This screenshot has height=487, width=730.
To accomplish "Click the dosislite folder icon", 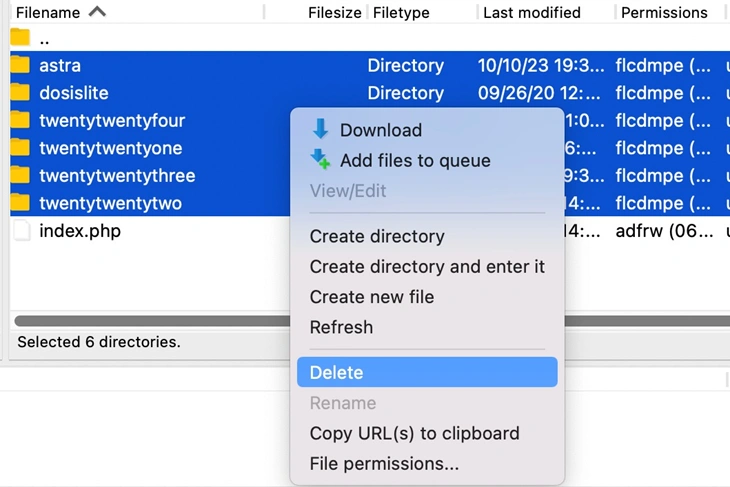I will tap(20, 93).
